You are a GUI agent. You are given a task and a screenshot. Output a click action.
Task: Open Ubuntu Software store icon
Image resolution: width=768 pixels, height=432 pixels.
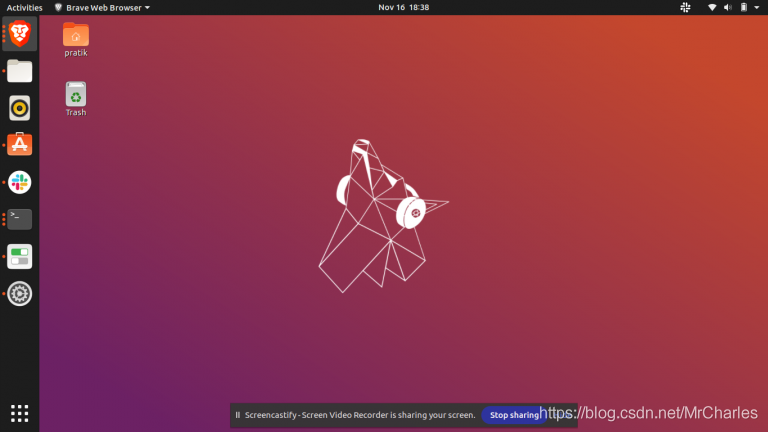(x=20, y=144)
